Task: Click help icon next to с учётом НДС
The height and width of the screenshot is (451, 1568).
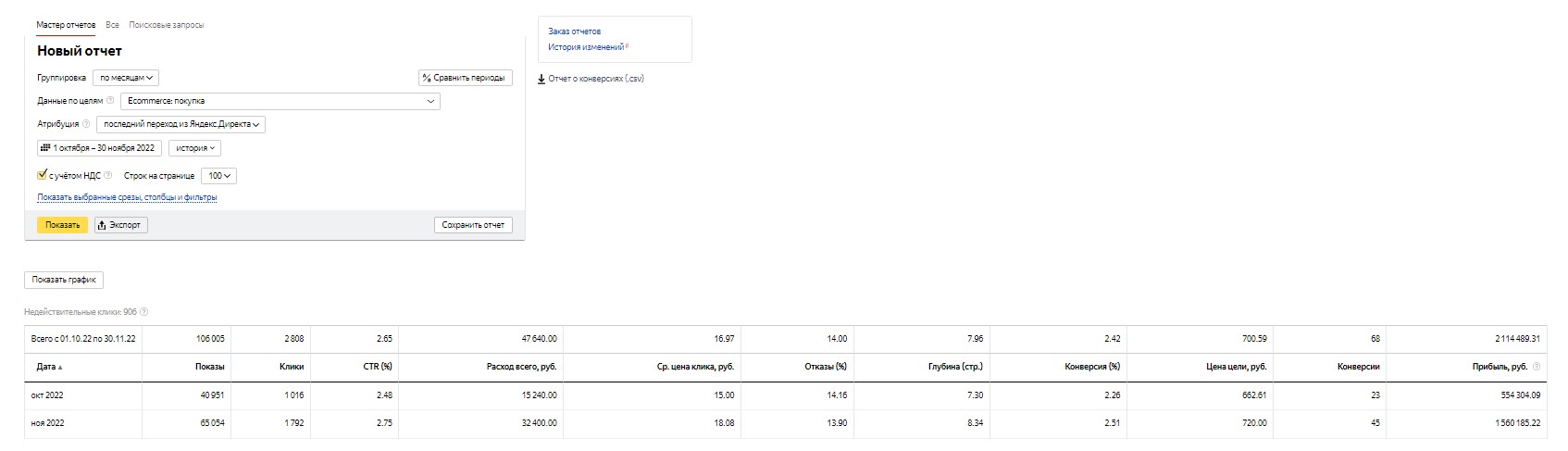Action: point(108,175)
